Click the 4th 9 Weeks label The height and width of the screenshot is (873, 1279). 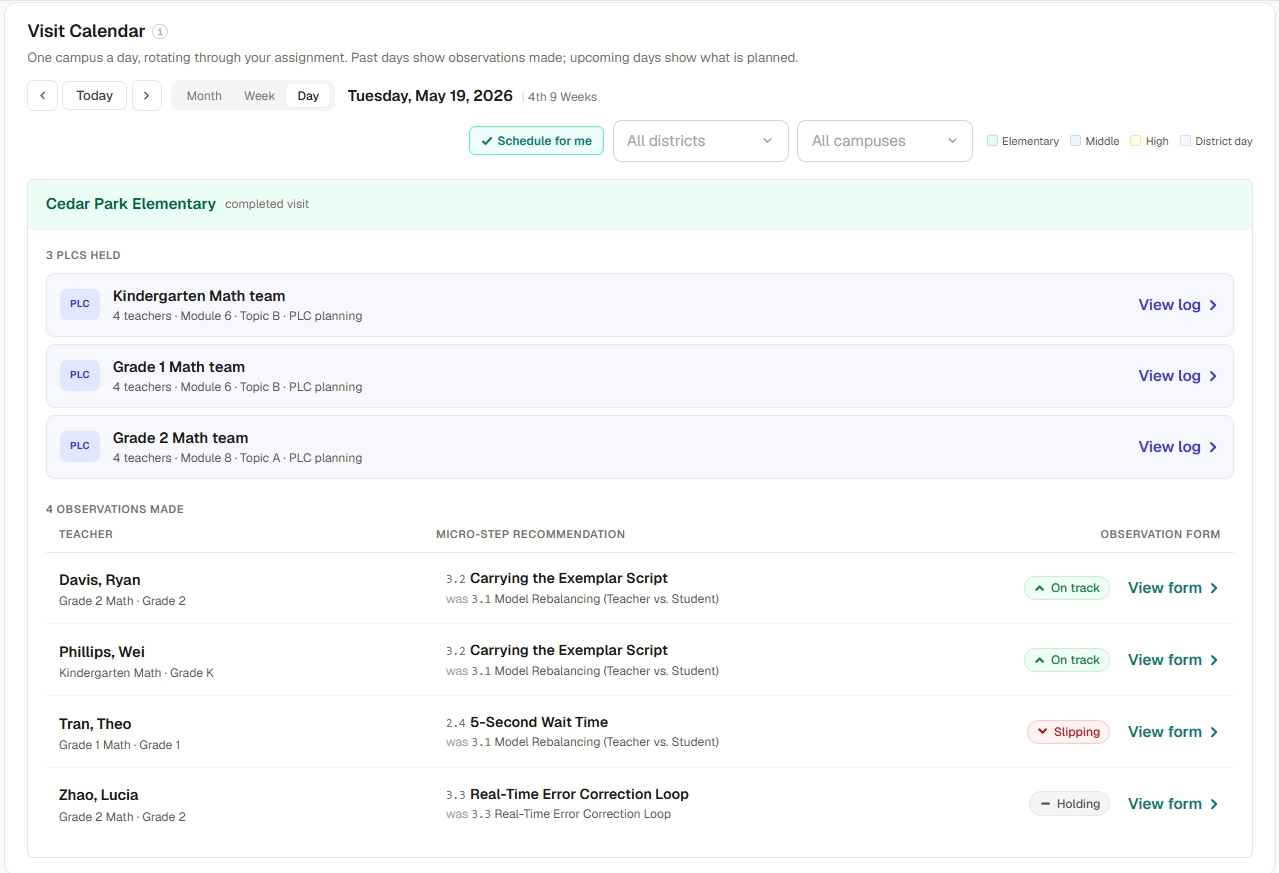pyautogui.click(x=562, y=97)
